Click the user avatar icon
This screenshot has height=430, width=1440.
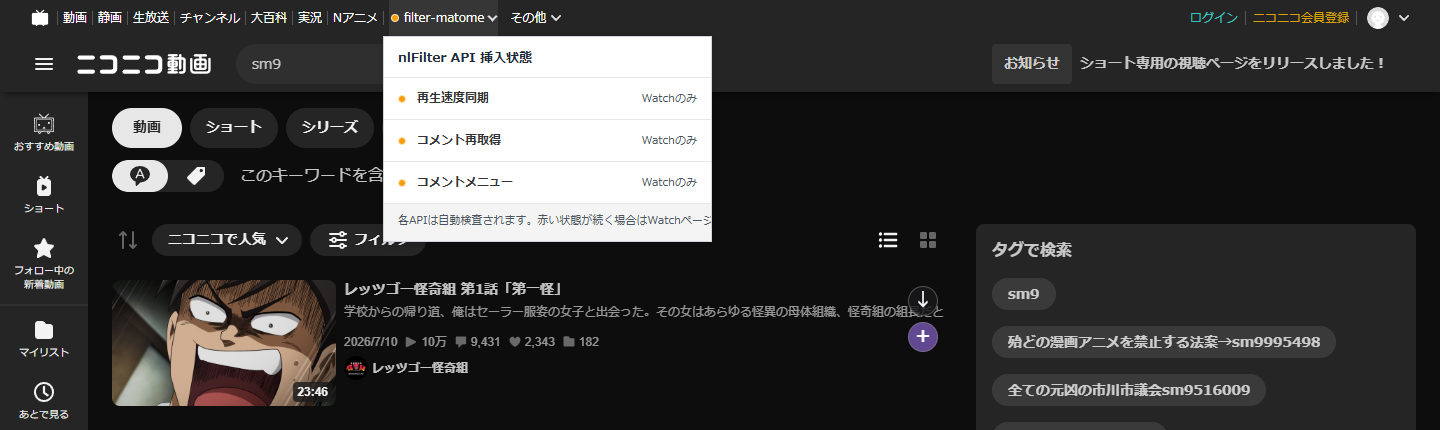[1378, 18]
